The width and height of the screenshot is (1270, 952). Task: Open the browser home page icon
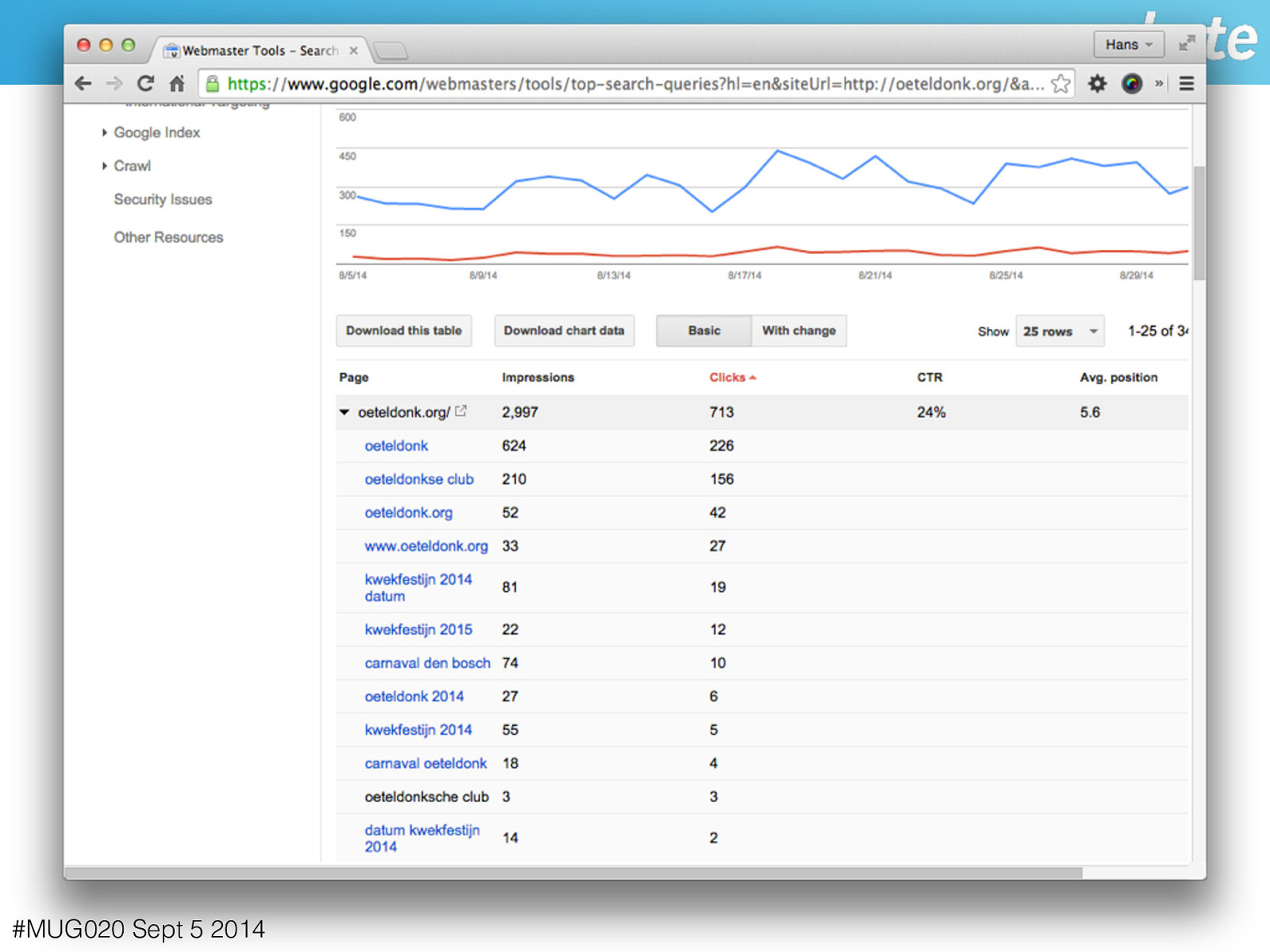click(177, 83)
